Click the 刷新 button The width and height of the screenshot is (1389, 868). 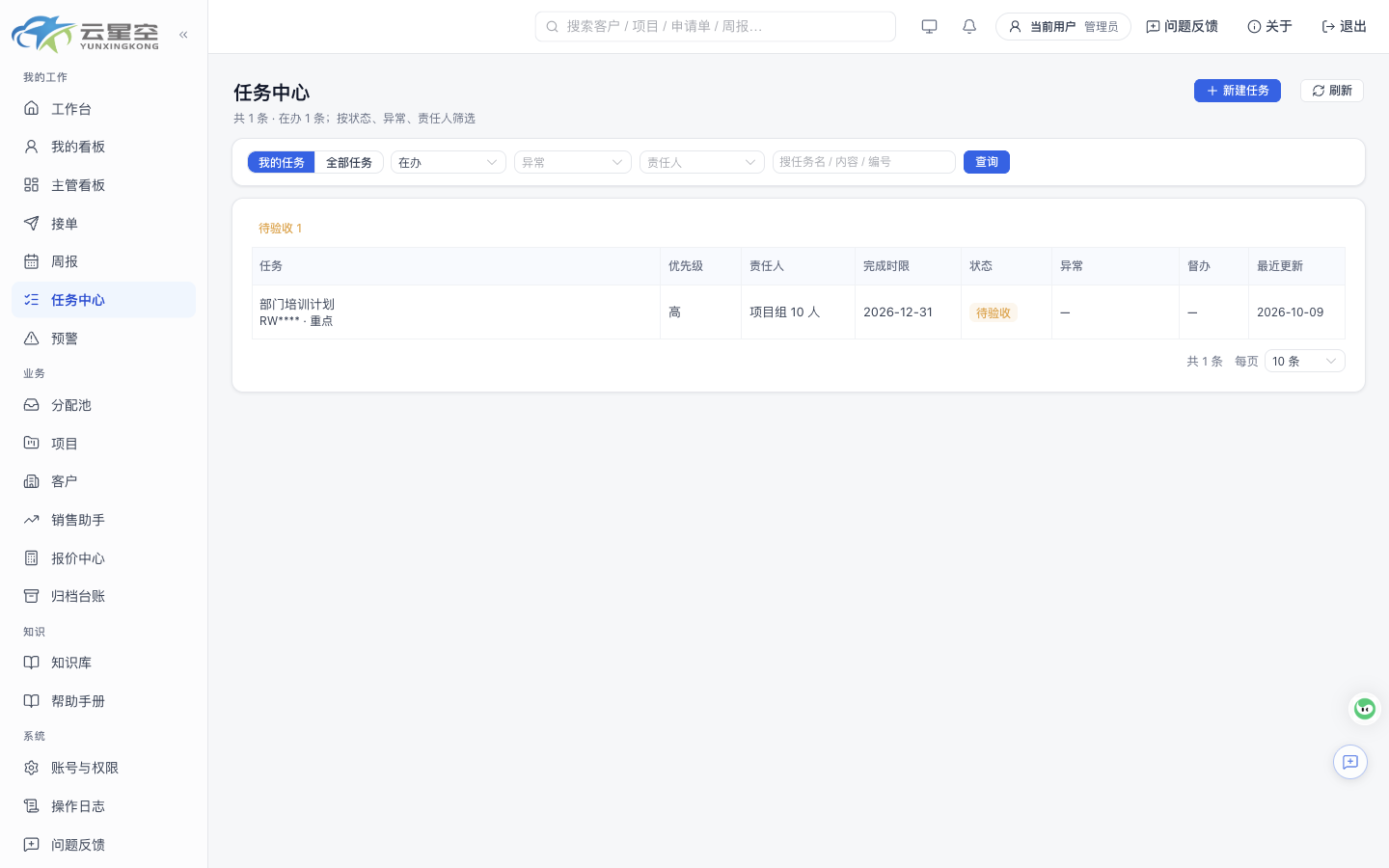pyautogui.click(x=1332, y=91)
